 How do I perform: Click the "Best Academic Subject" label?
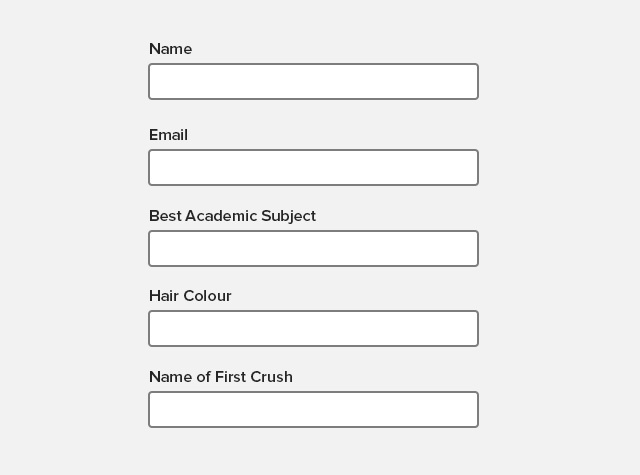[x=232, y=216]
